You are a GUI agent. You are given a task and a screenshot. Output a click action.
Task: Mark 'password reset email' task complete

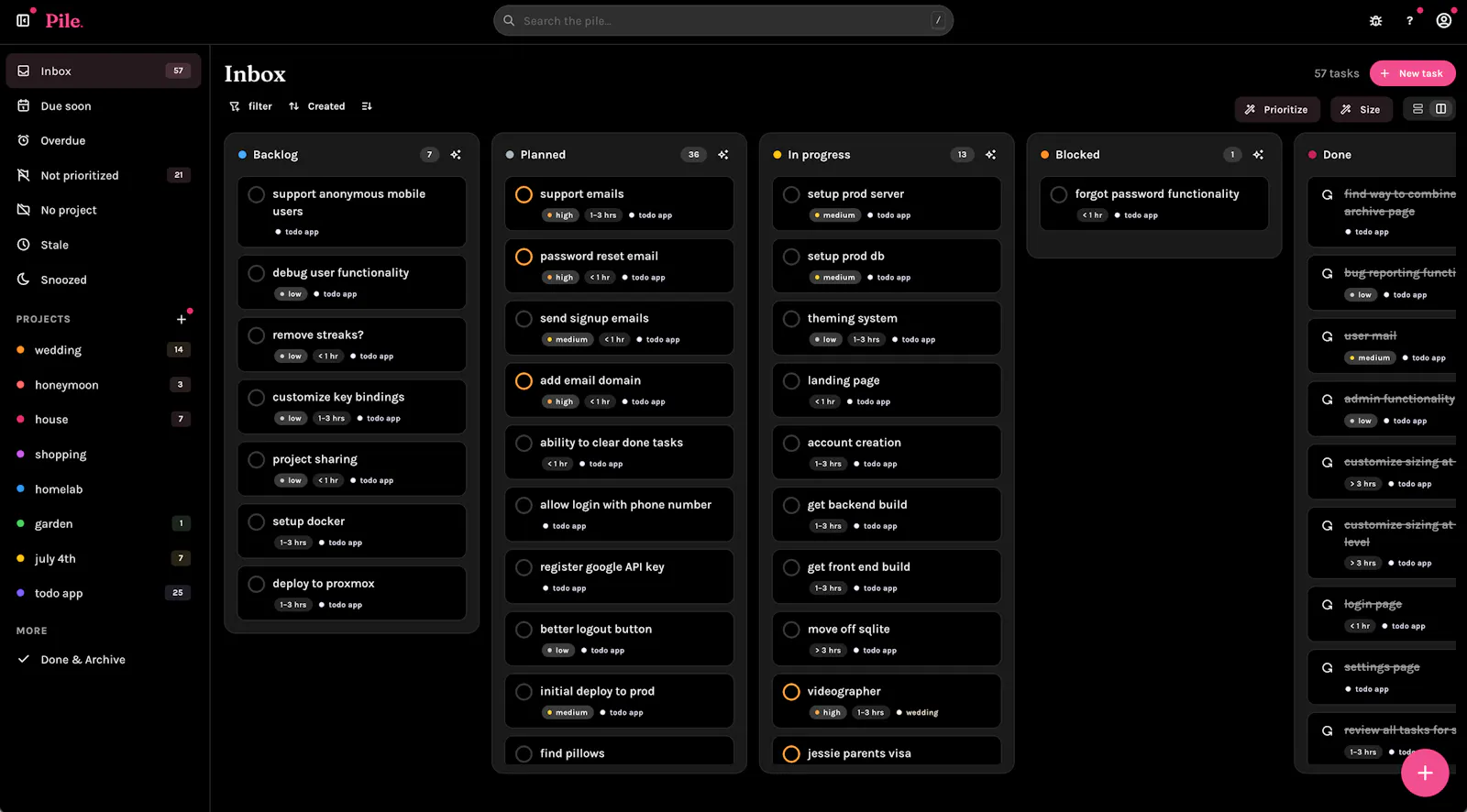pyautogui.click(x=524, y=257)
